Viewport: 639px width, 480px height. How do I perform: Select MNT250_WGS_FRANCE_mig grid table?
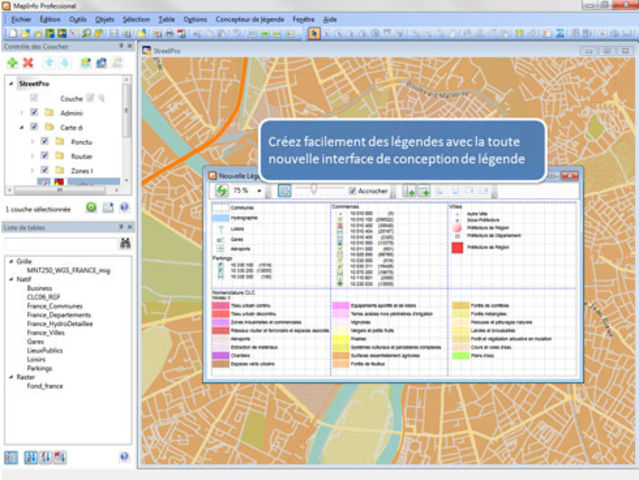click(x=68, y=270)
